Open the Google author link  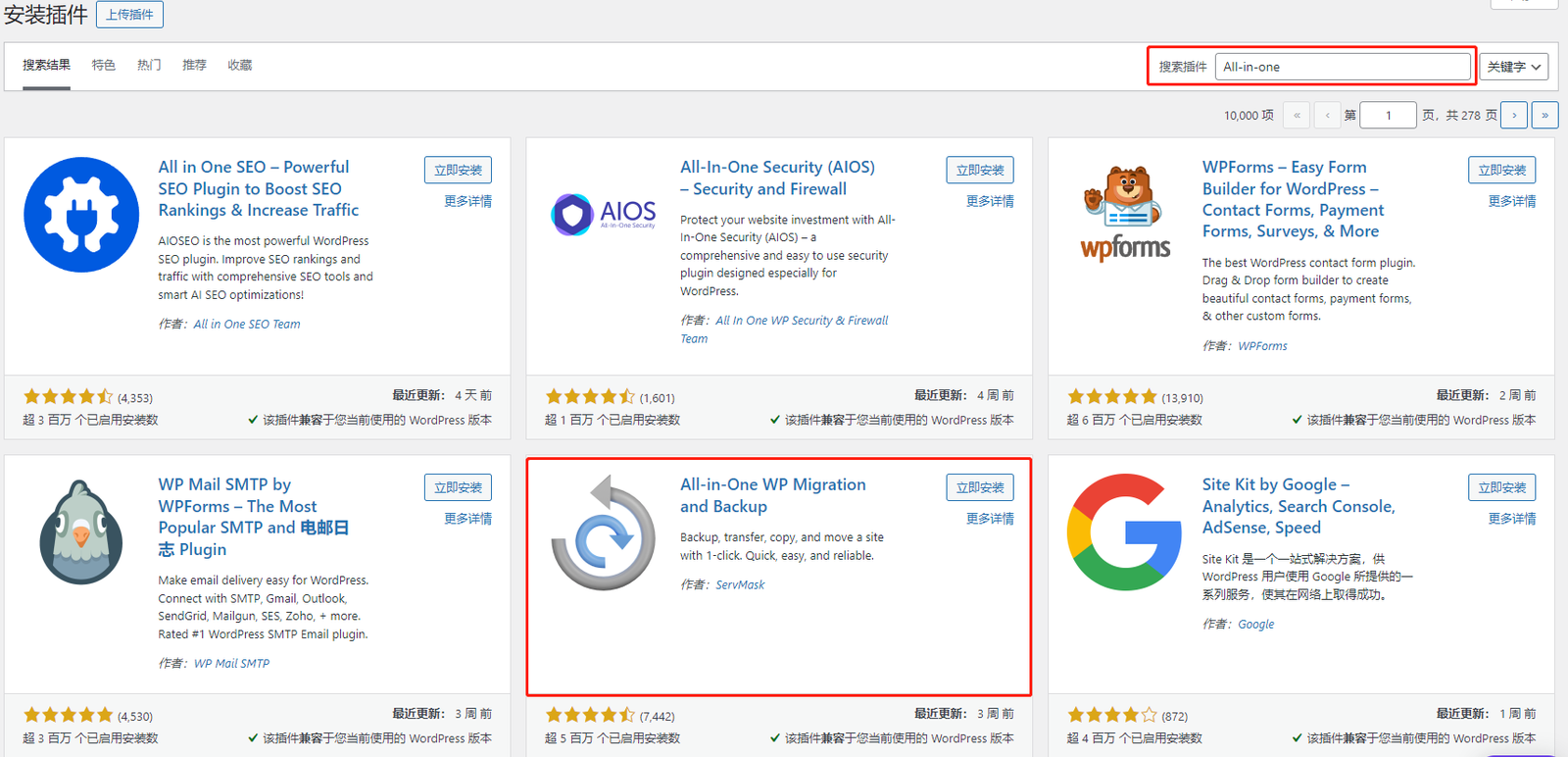coord(1255,625)
